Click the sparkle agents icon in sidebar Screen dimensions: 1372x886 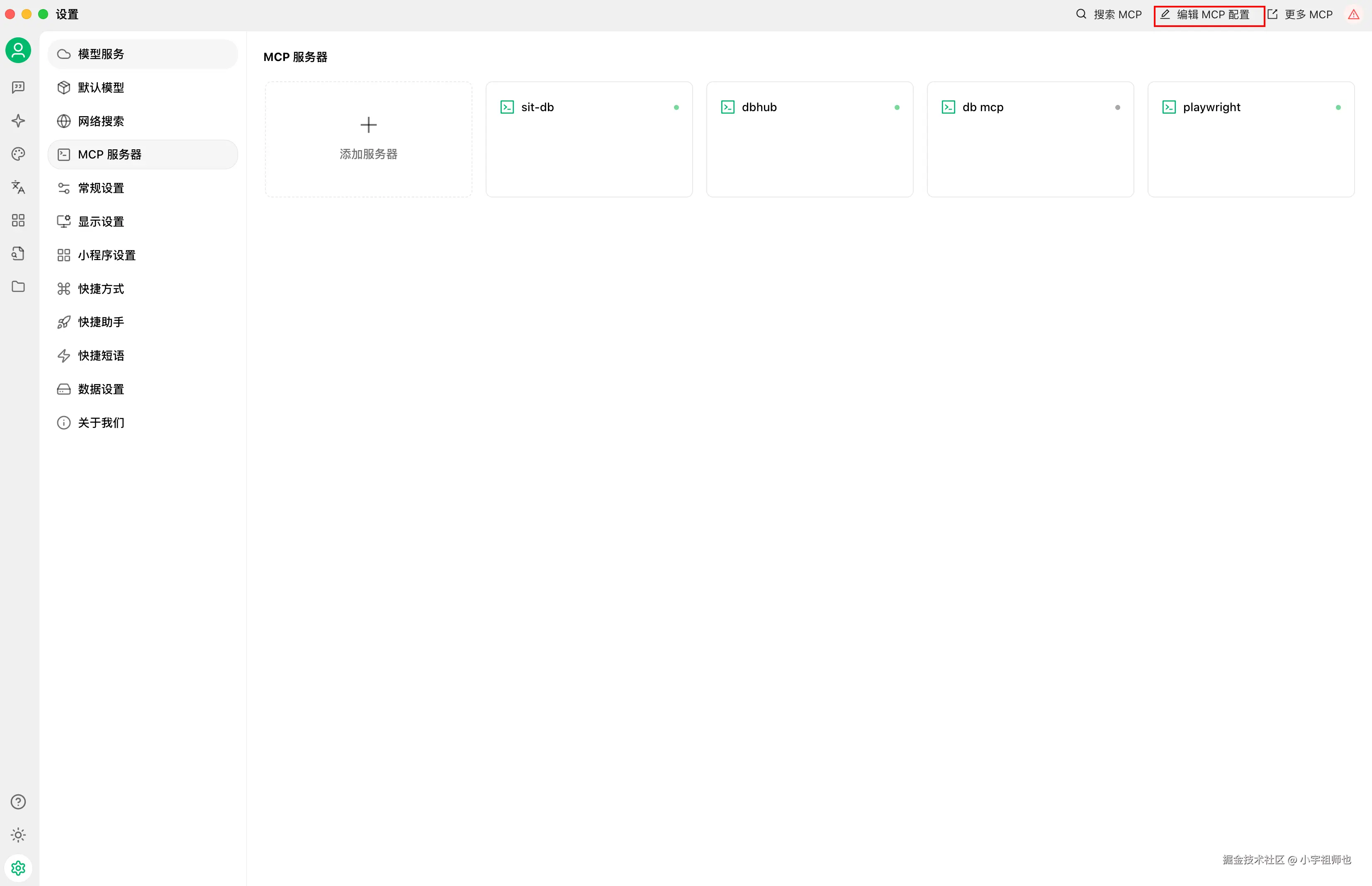[x=18, y=120]
